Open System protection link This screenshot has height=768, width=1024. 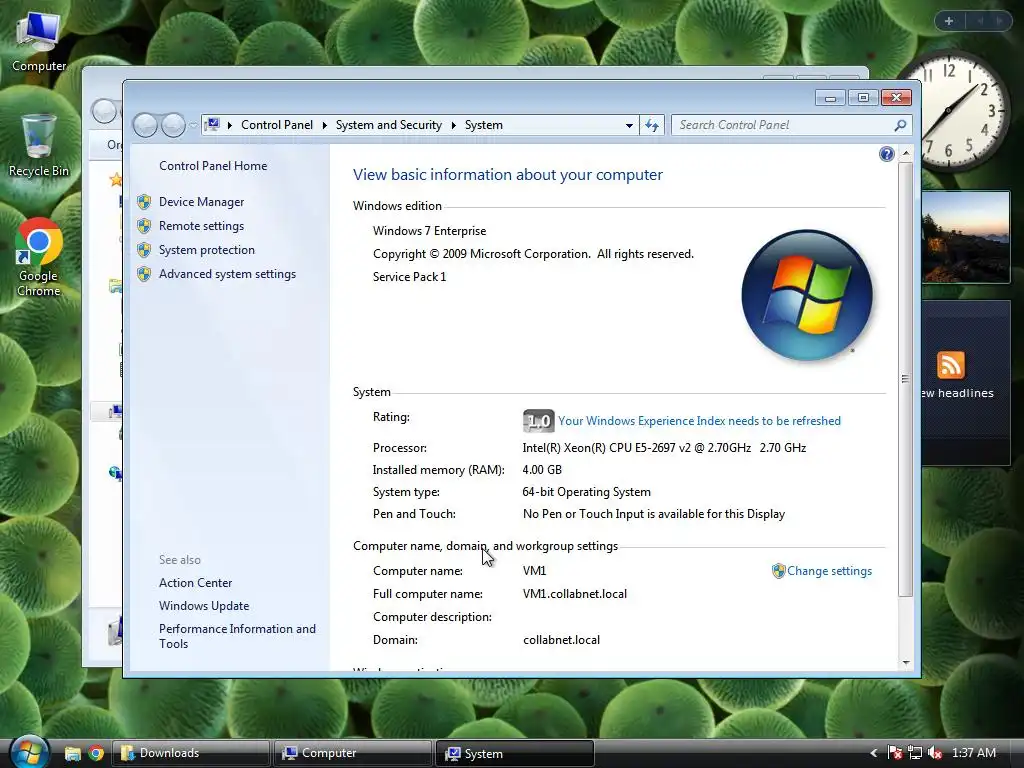pyautogui.click(x=206, y=250)
